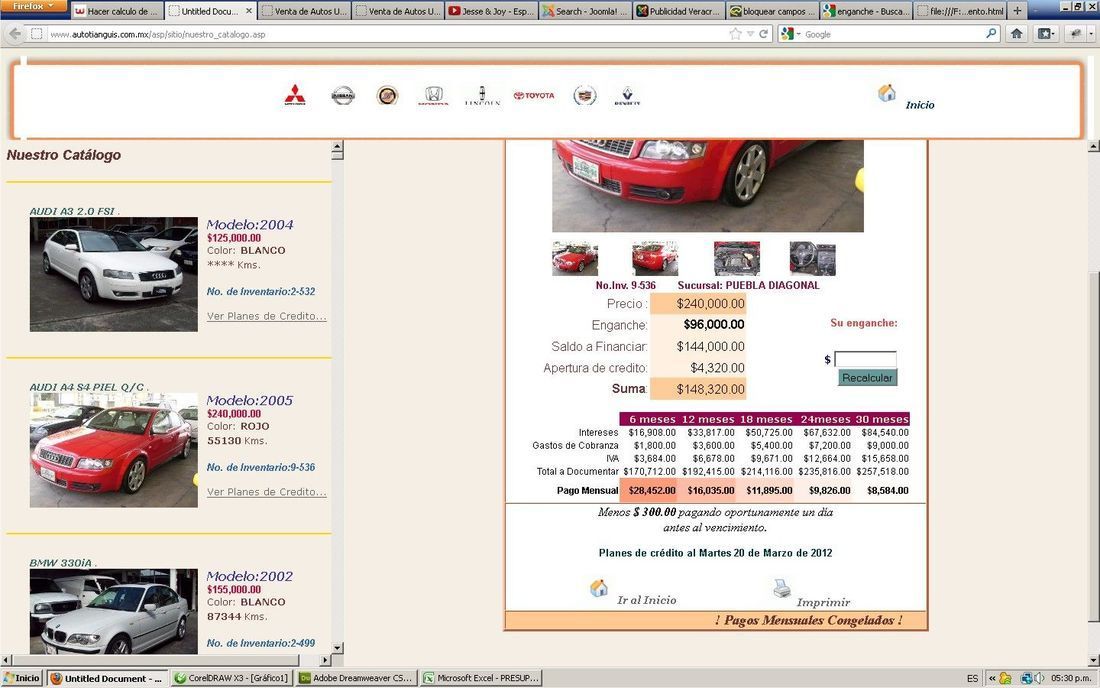Switch to the 'Search - Joomla!' tab

585,11
